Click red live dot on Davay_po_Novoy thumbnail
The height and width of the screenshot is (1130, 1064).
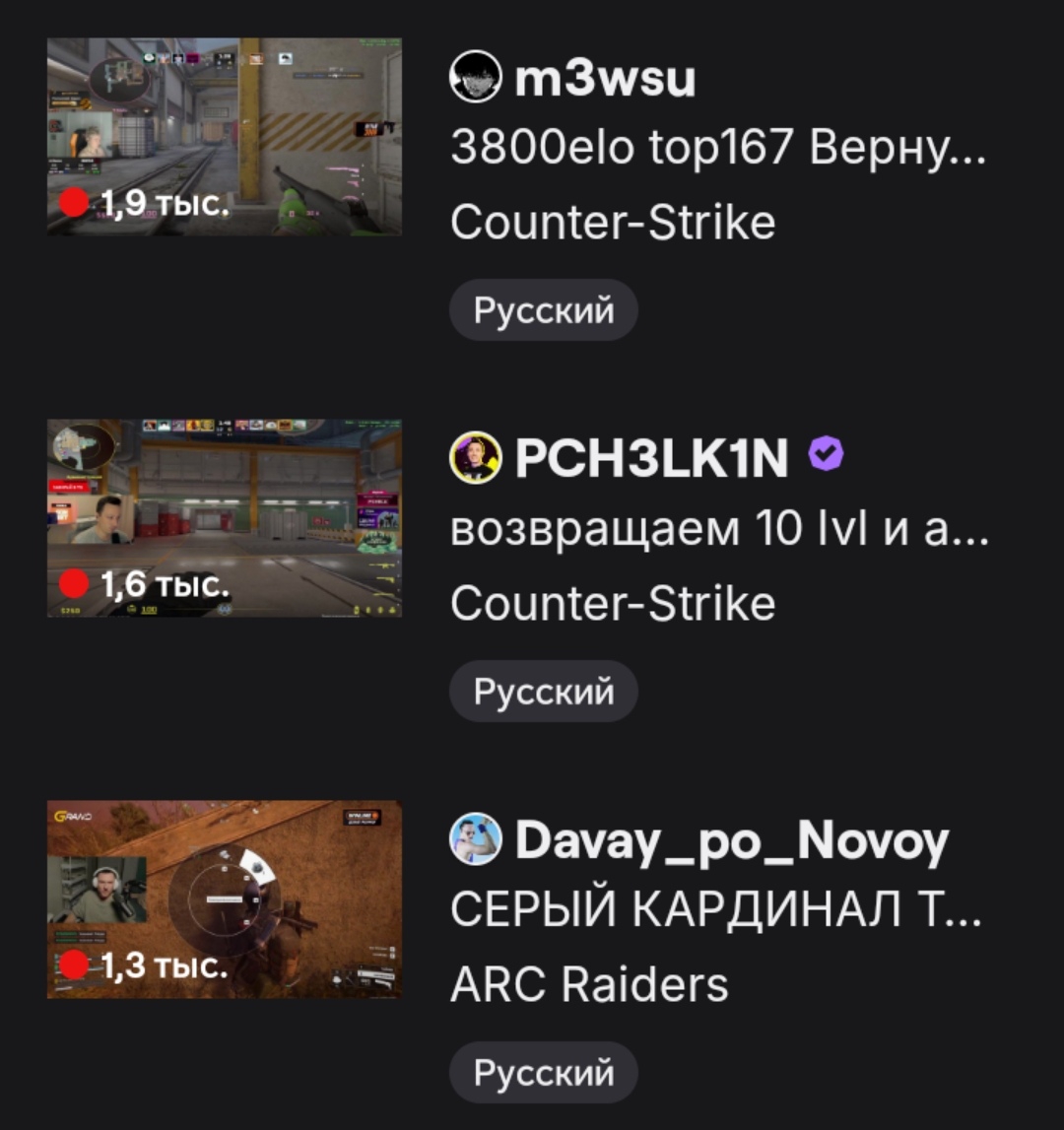pos(74,964)
